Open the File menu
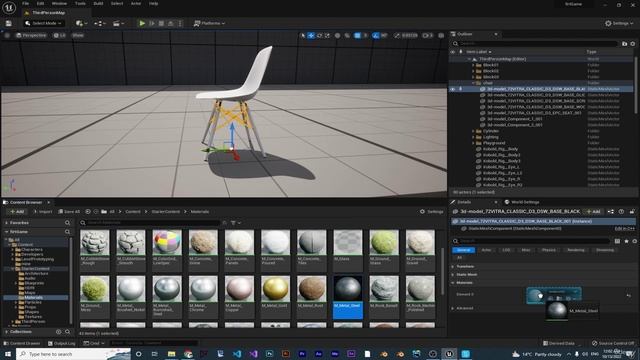The image size is (640, 360). pos(25,4)
